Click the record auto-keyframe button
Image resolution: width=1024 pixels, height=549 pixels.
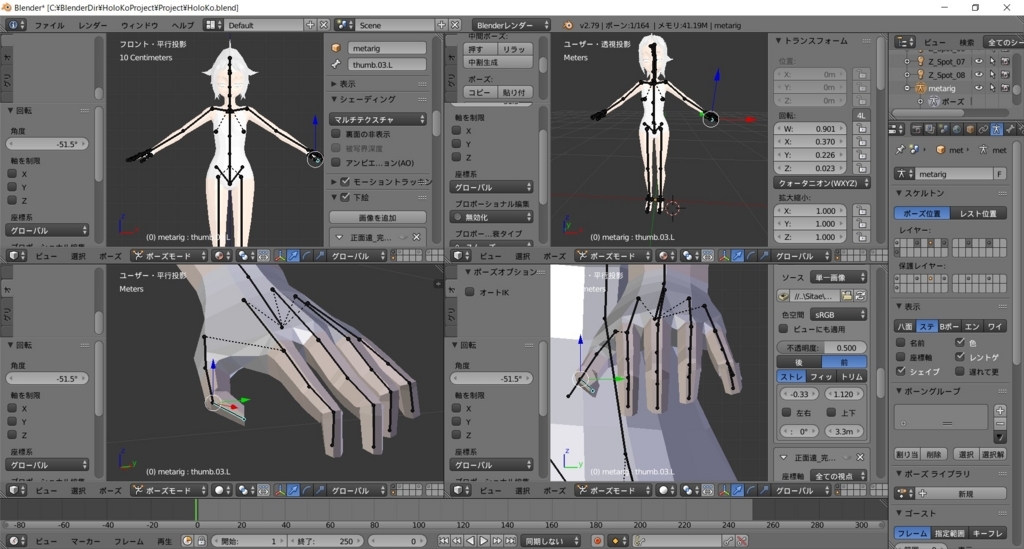[x=598, y=541]
